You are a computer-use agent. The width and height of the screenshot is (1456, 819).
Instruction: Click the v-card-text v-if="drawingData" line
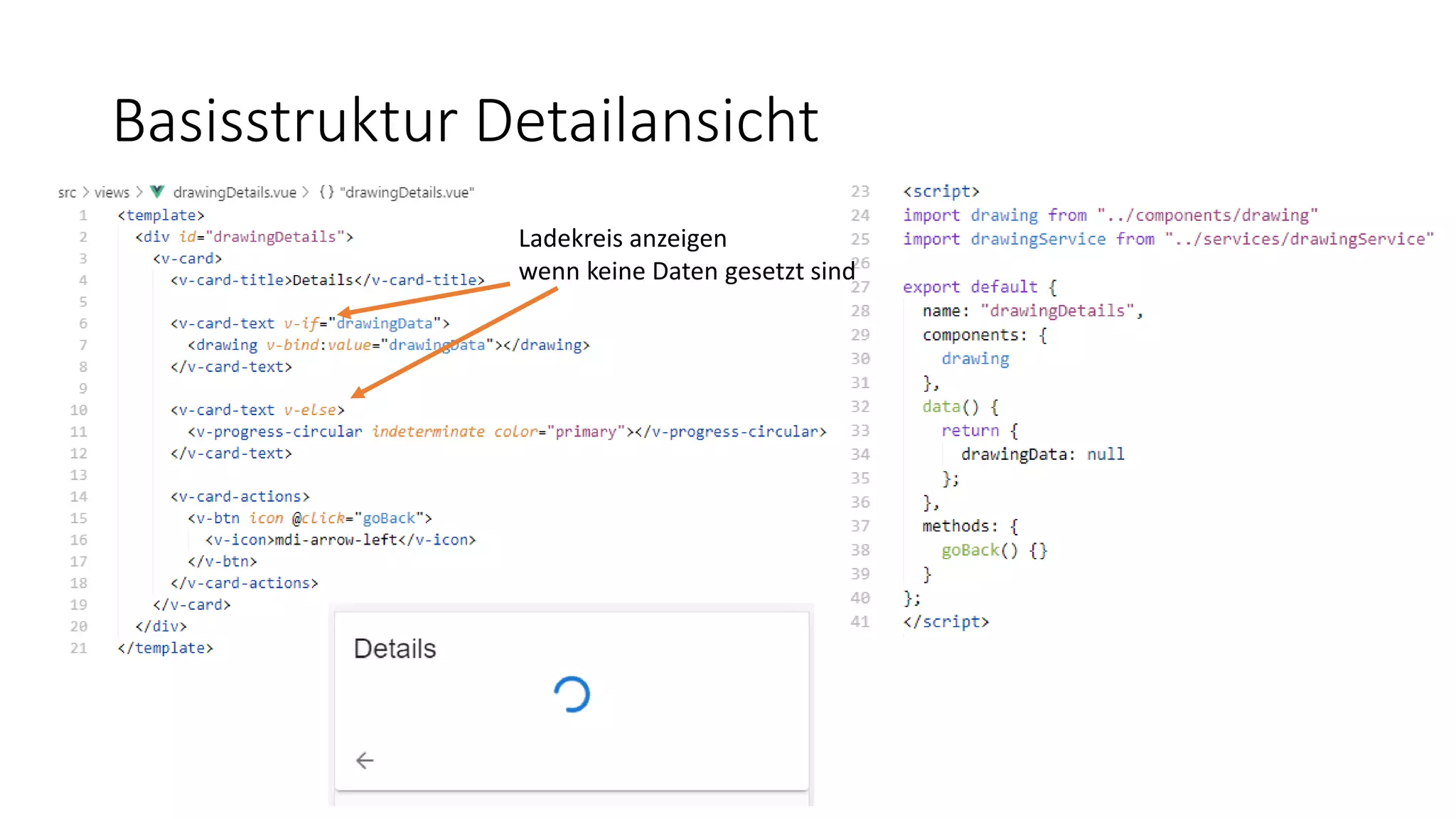pyautogui.click(x=310, y=323)
